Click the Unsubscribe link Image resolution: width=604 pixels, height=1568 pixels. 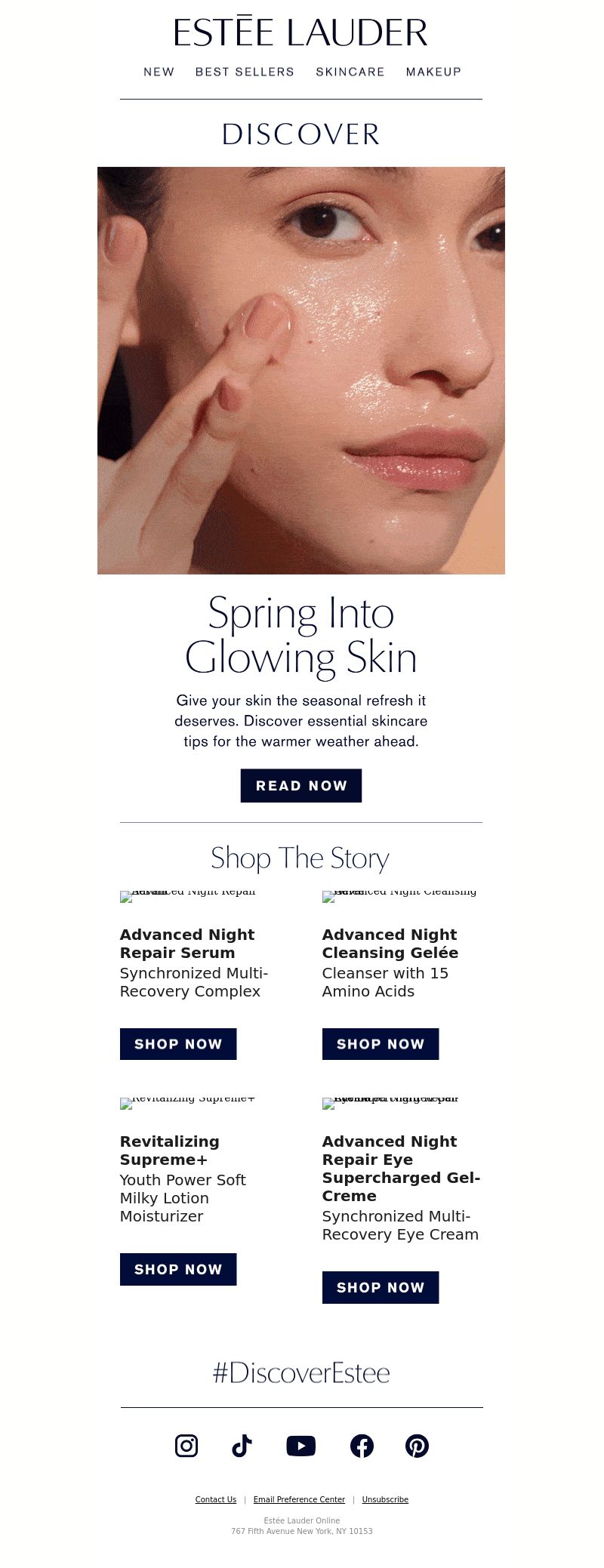[x=385, y=1499]
